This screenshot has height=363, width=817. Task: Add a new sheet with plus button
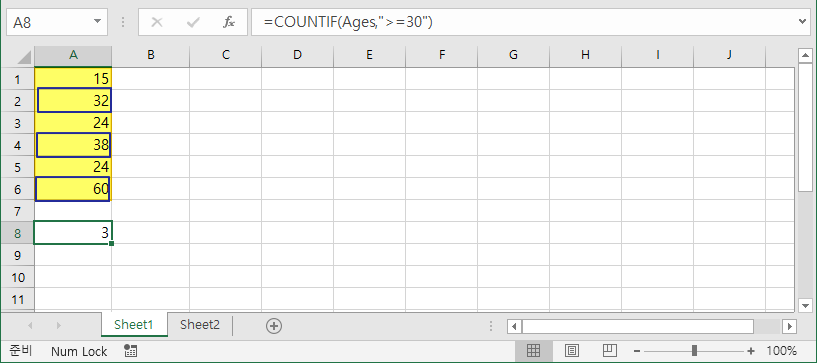click(x=274, y=326)
